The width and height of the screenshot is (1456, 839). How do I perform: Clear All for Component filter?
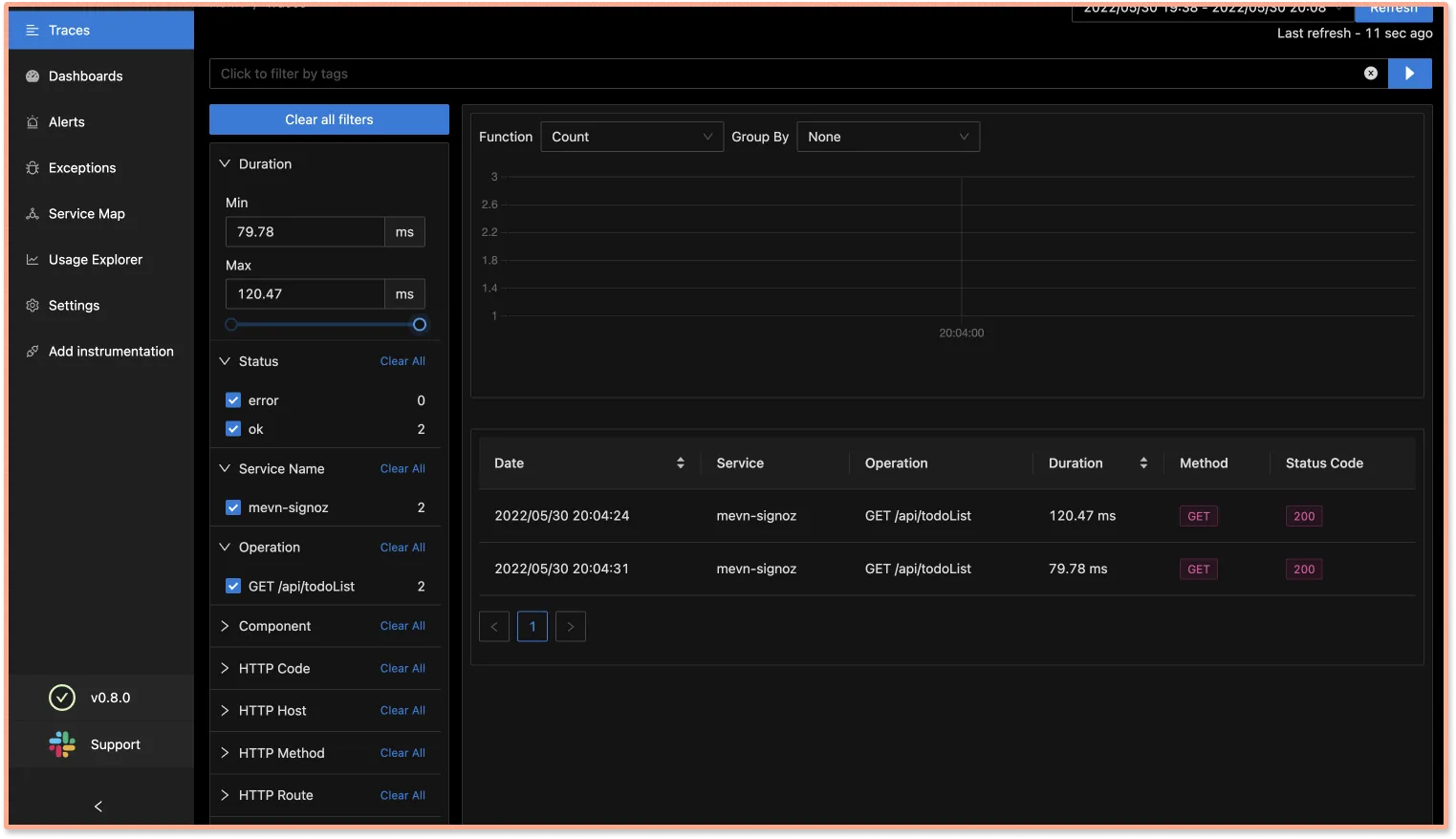tap(402, 626)
